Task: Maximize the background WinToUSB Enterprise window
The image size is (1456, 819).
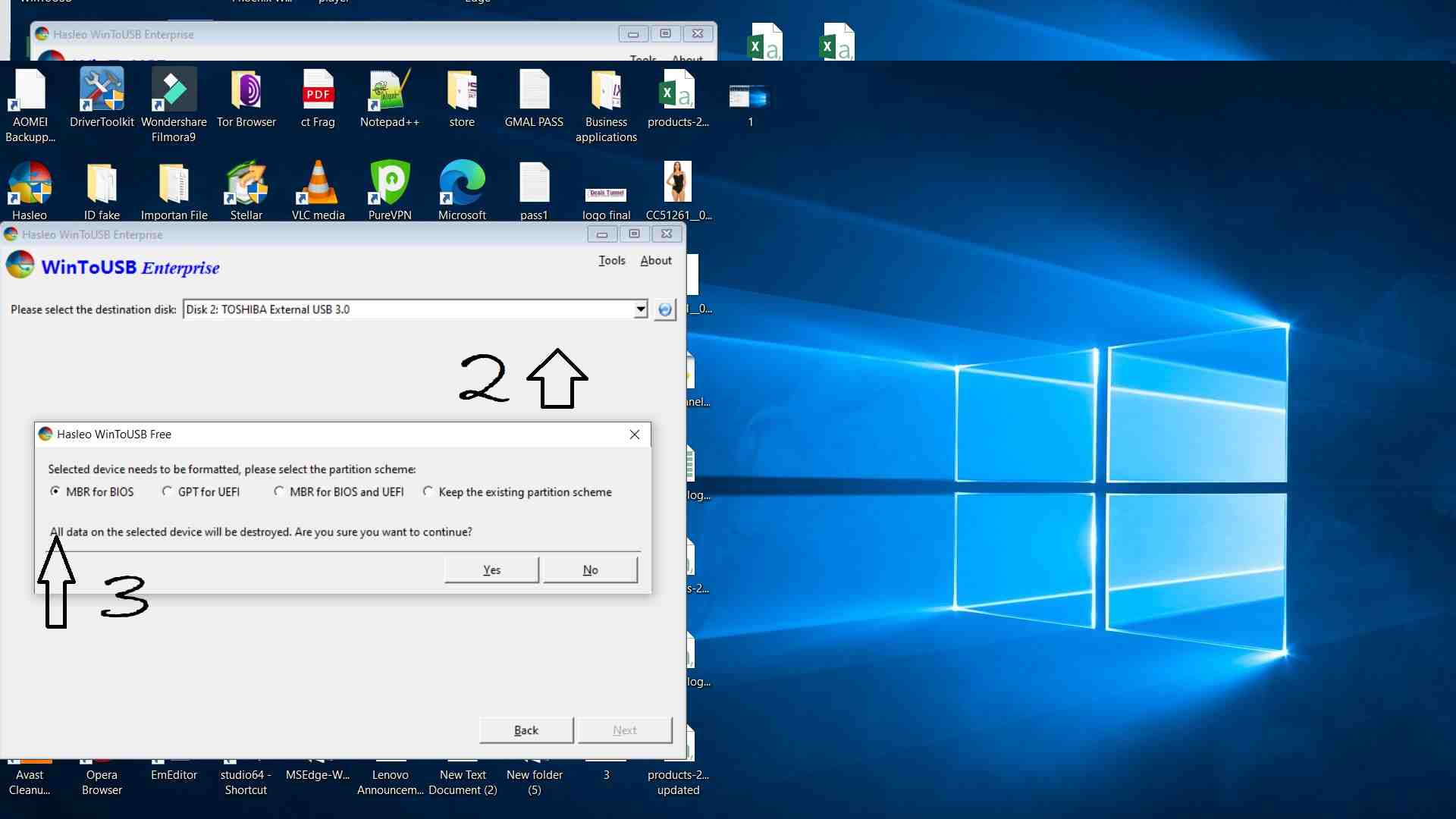Action: coord(665,33)
